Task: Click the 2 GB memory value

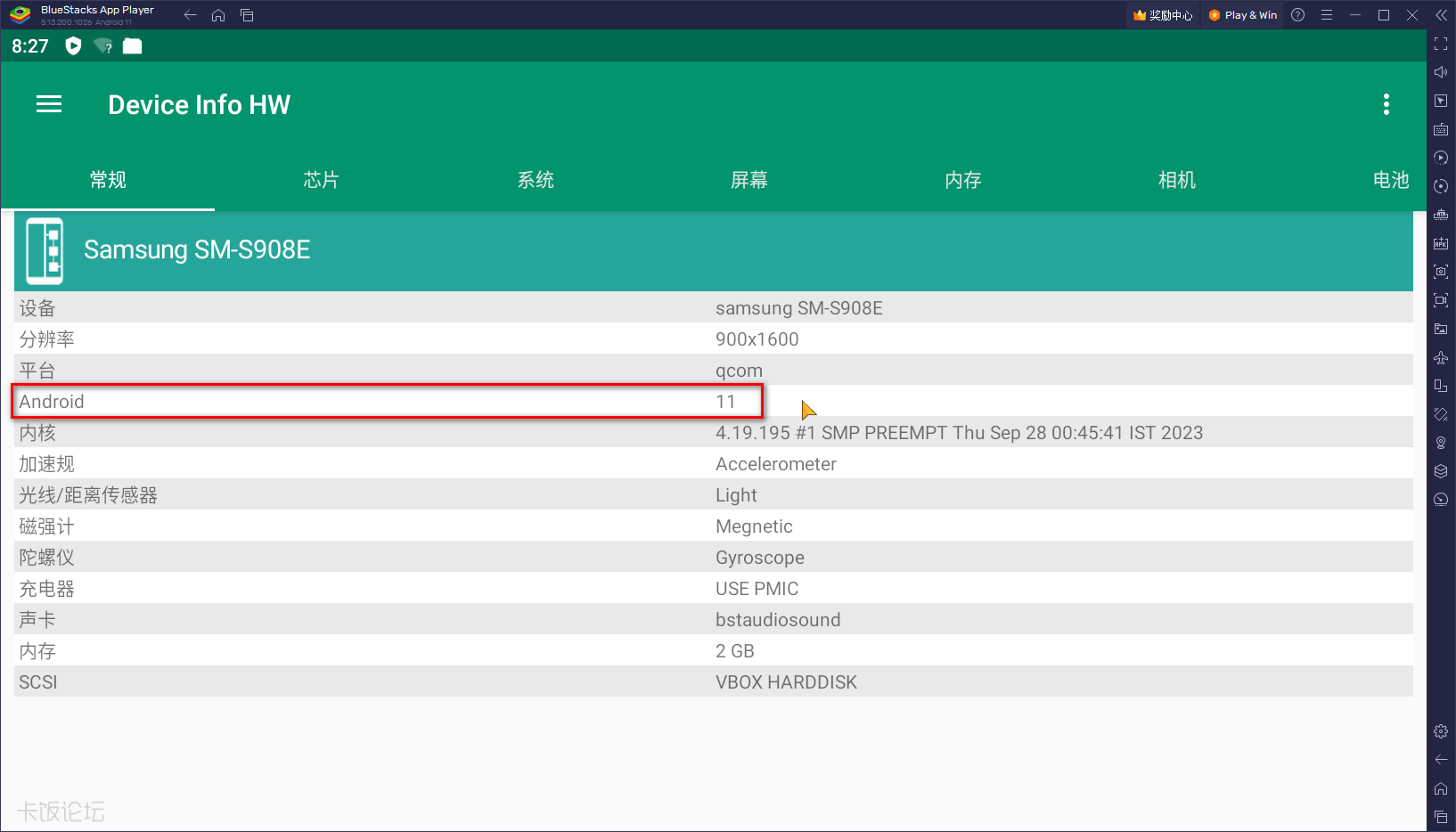Action: click(x=735, y=651)
